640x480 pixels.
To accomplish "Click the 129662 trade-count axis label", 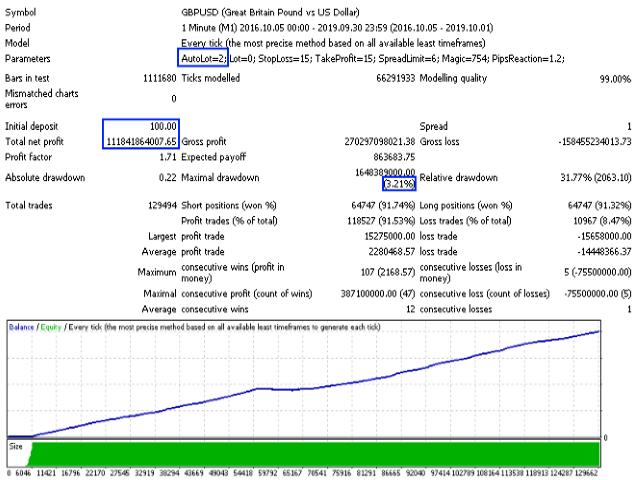I will click(x=586, y=473).
